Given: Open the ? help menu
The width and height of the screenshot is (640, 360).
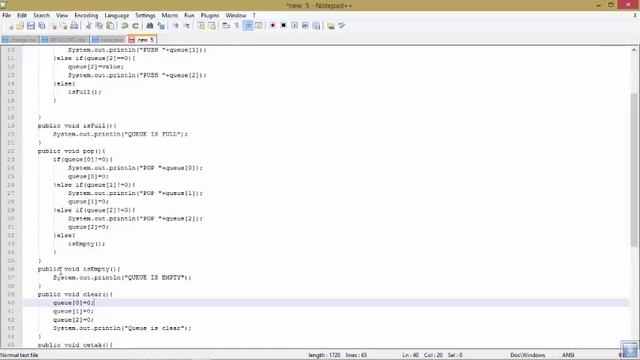Looking at the screenshot, I should (254, 16).
